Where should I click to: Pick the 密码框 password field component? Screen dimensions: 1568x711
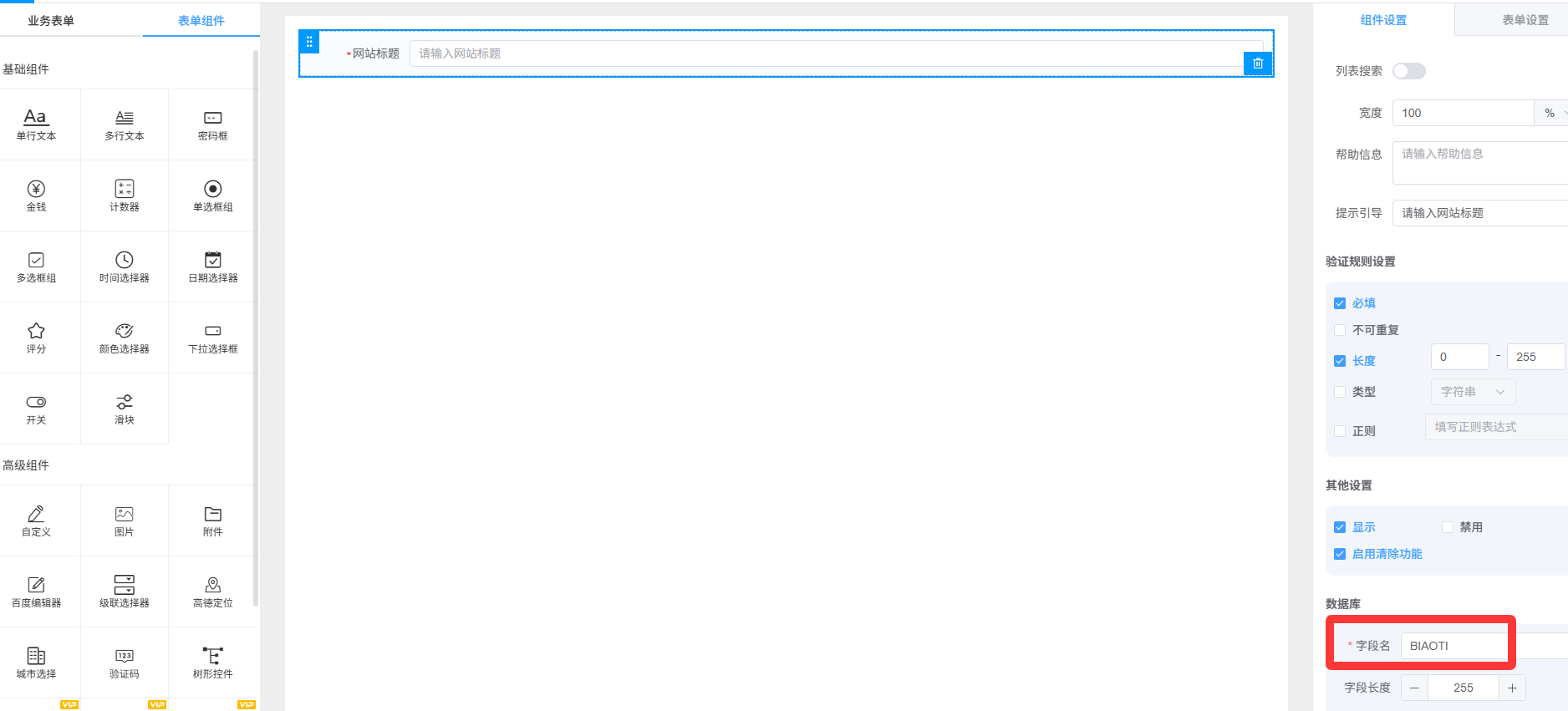[x=212, y=124]
